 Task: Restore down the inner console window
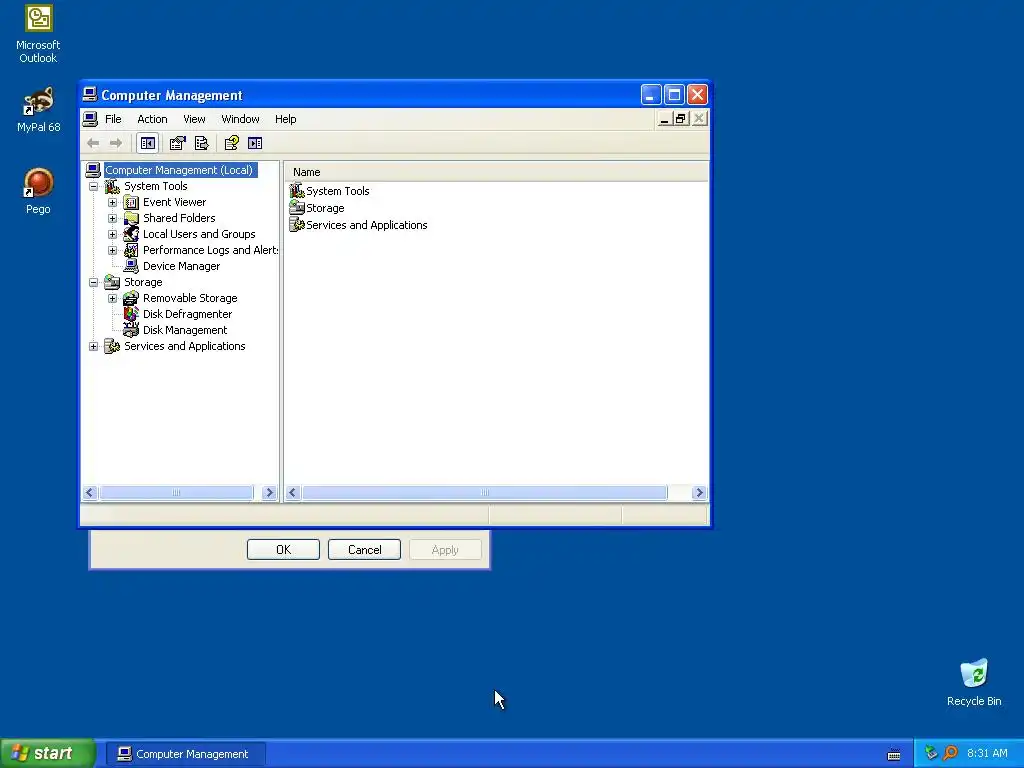point(681,119)
